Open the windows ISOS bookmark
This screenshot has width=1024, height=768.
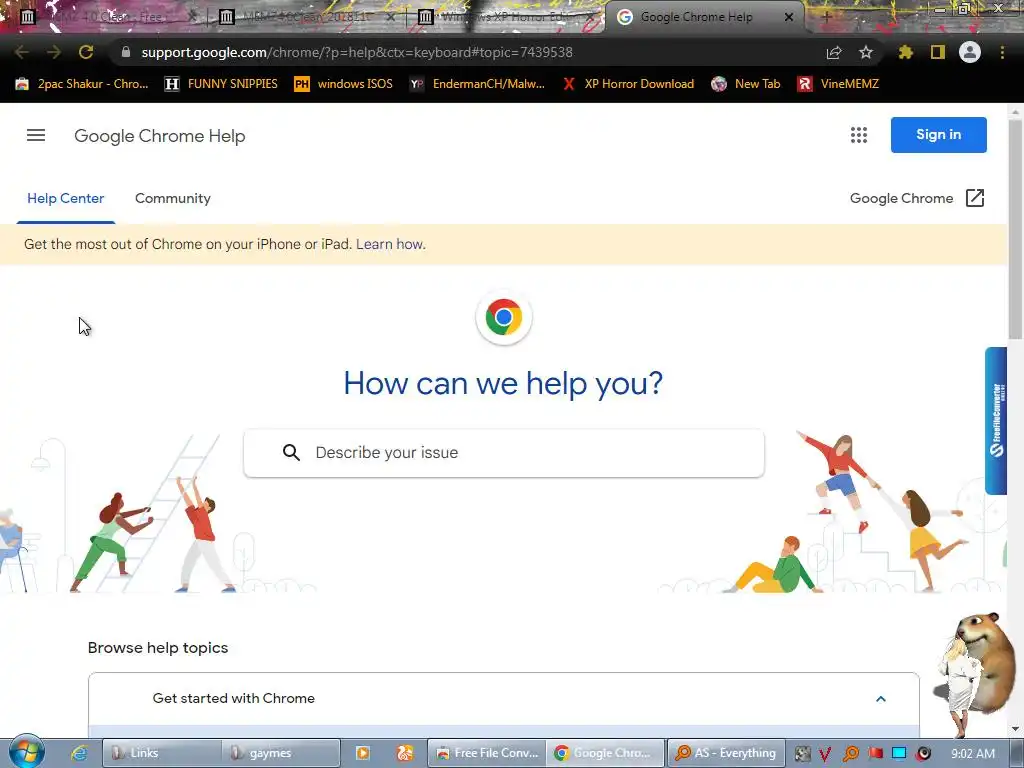[344, 84]
